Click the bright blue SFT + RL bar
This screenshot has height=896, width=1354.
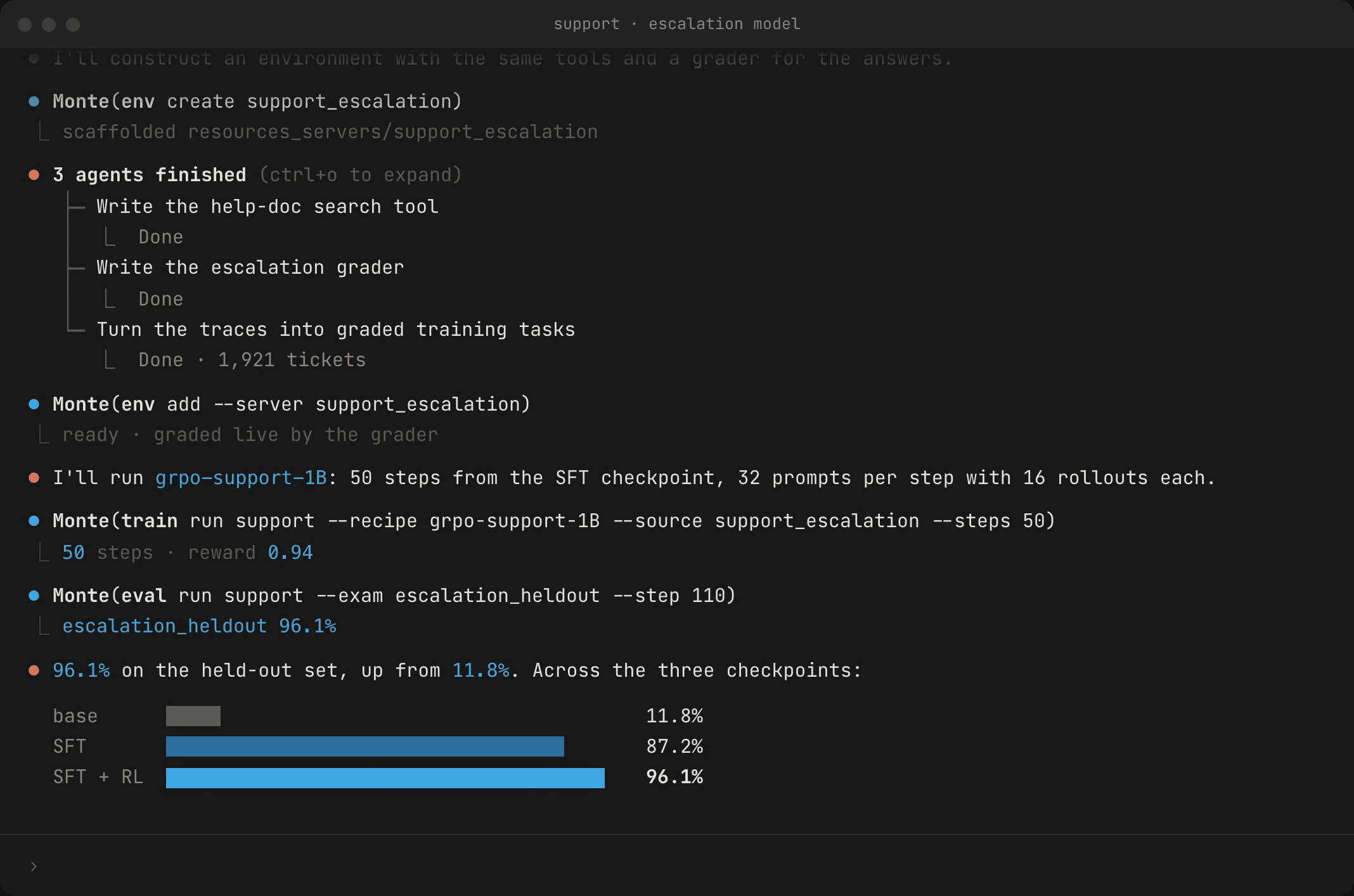click(x=385, y=778)
